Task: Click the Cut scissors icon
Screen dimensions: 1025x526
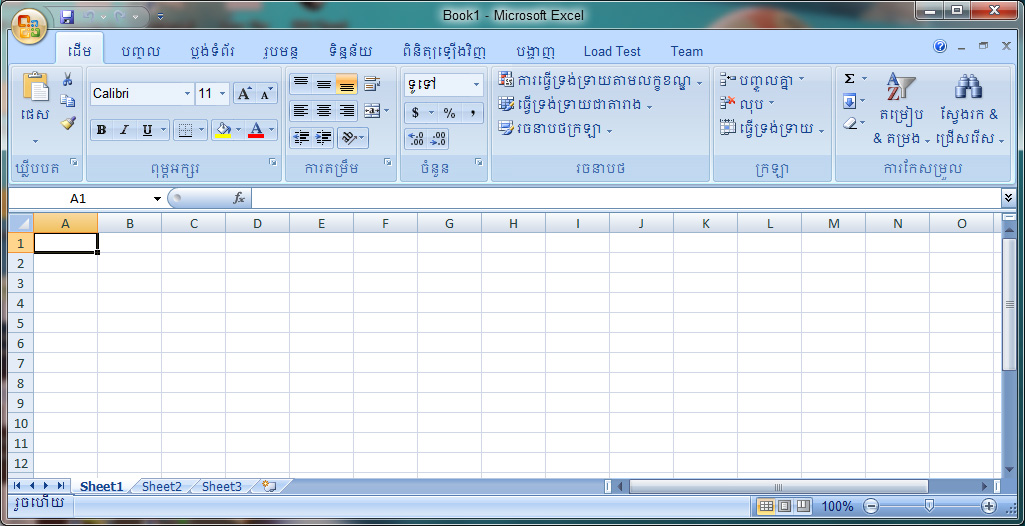Action: point(67,80)
